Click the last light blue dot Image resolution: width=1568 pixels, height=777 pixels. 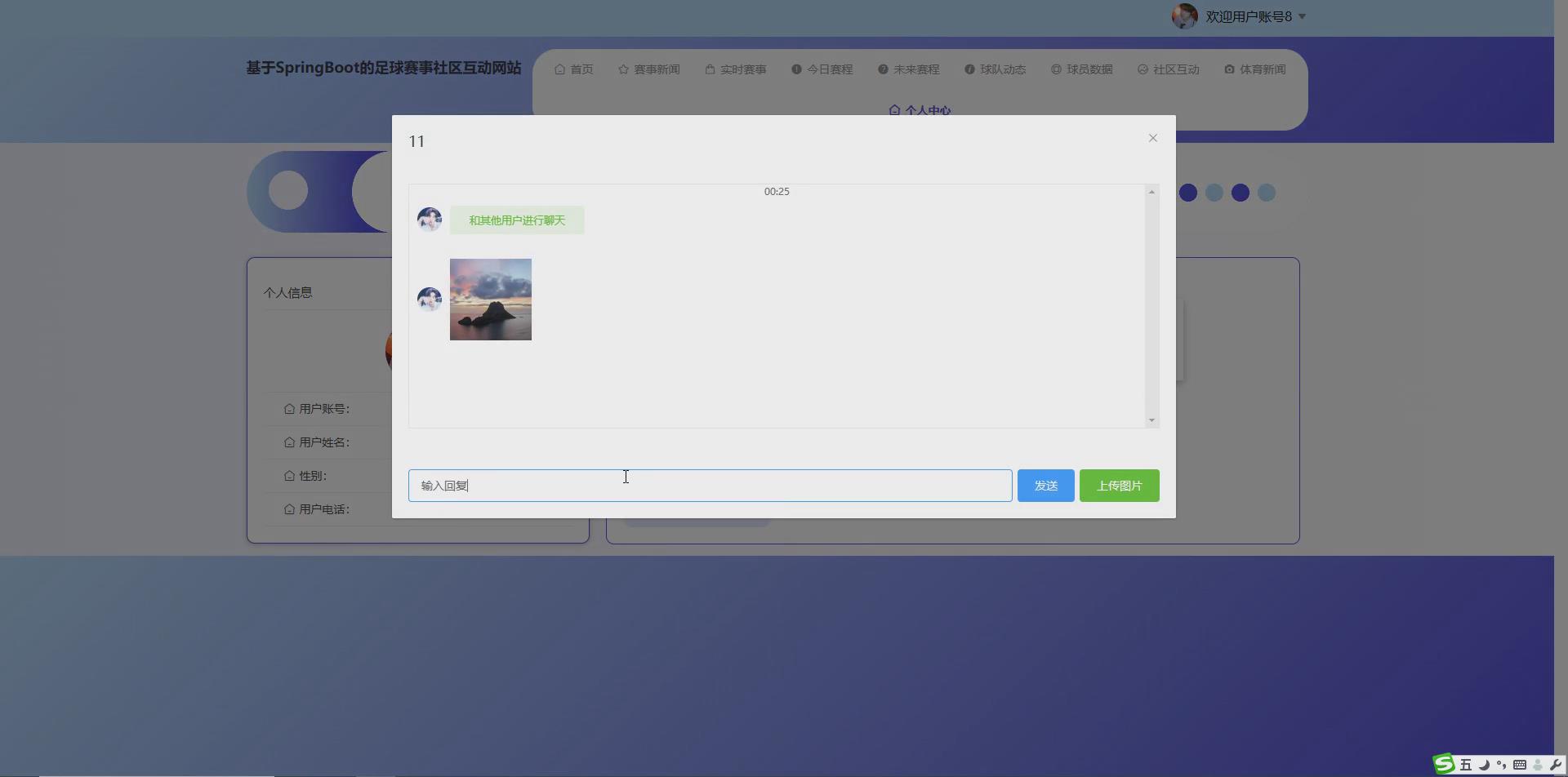click(1267, 193)
